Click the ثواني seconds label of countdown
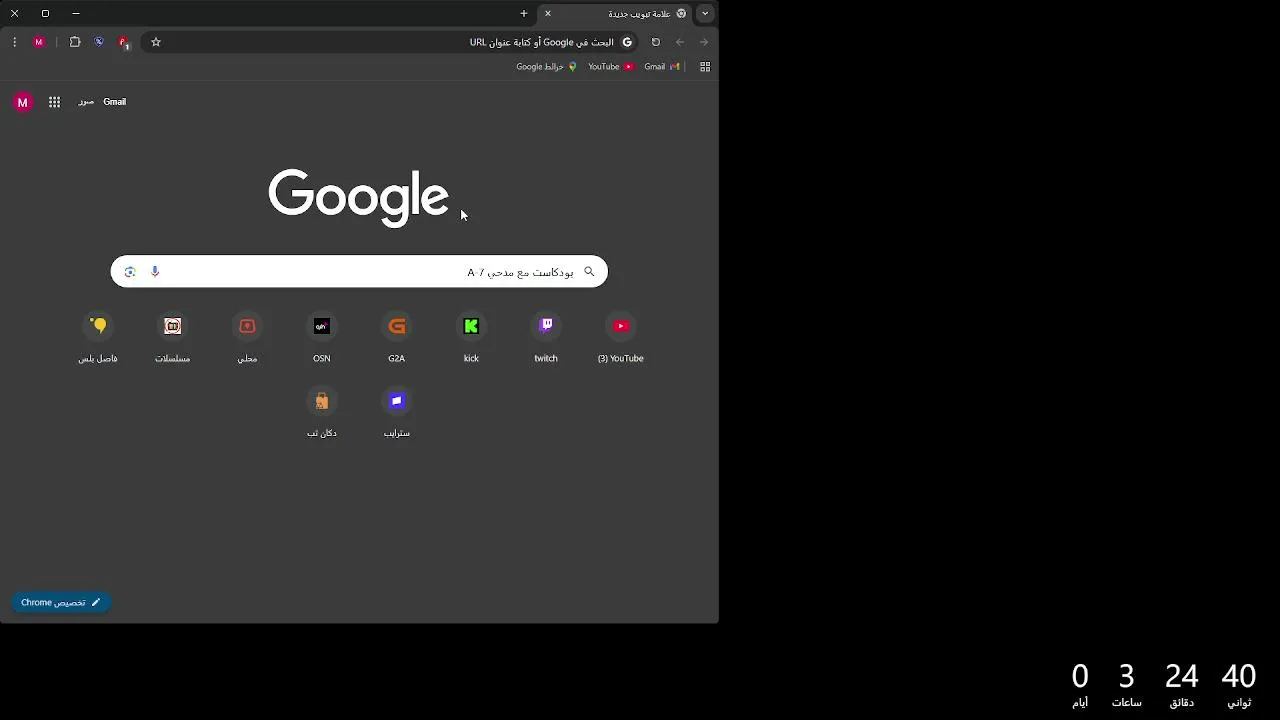The width and height of the screenshot is (1280, 720). coord(1239,703)
